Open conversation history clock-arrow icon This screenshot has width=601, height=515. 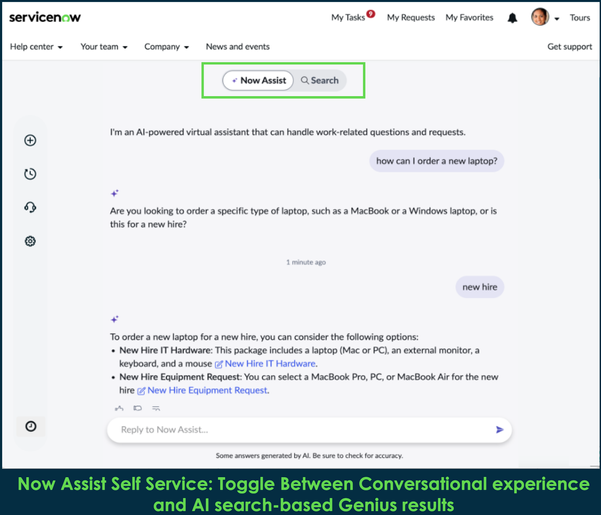[x=30, y=174]
